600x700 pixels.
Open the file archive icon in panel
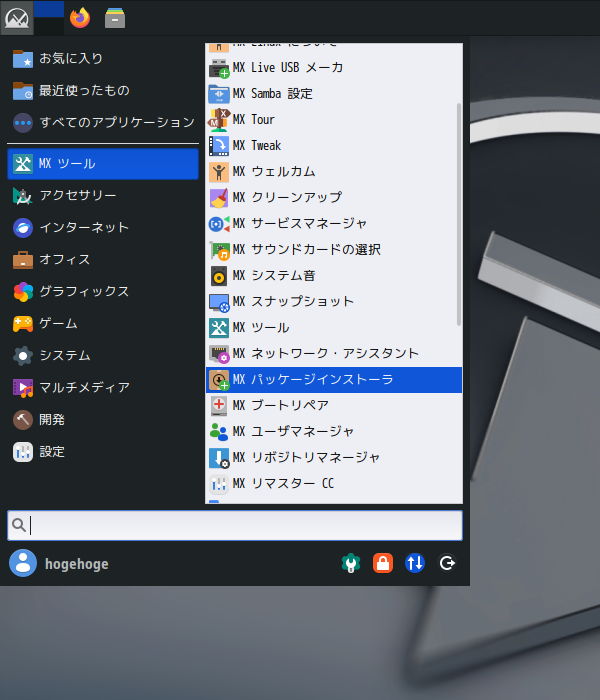pyautogui.click(x=116, y=17)
